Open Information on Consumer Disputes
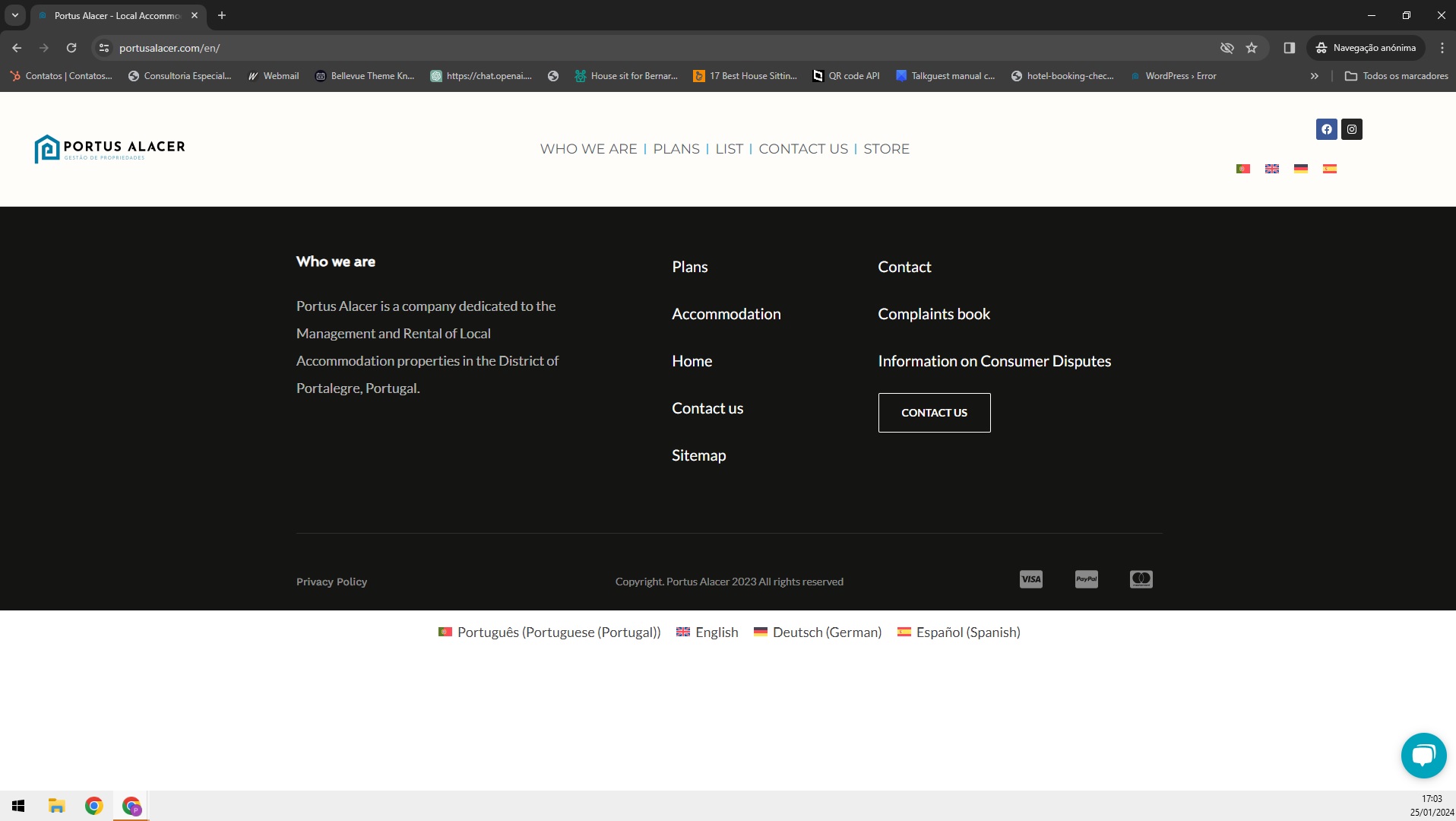 [x=994, y=361]
